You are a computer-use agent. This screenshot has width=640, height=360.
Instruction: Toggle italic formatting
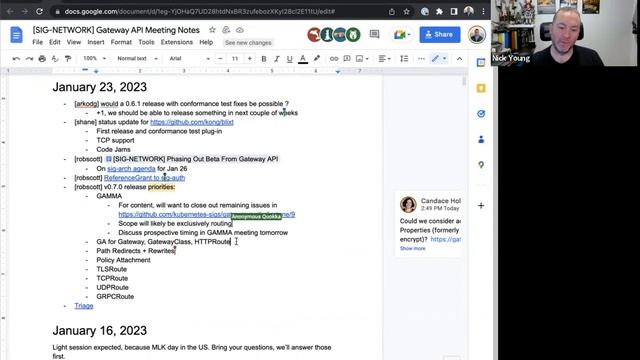(x=276, y=59)
